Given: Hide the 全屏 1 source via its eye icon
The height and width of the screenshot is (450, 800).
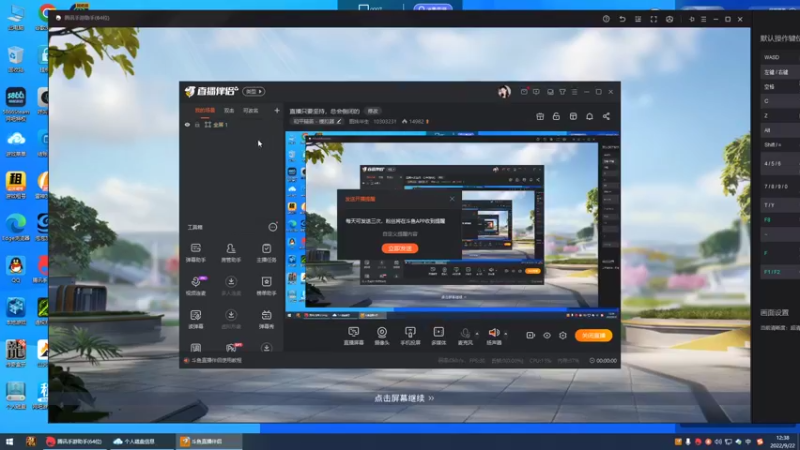Looking at the screenshot, I should [x=187, y=124].
